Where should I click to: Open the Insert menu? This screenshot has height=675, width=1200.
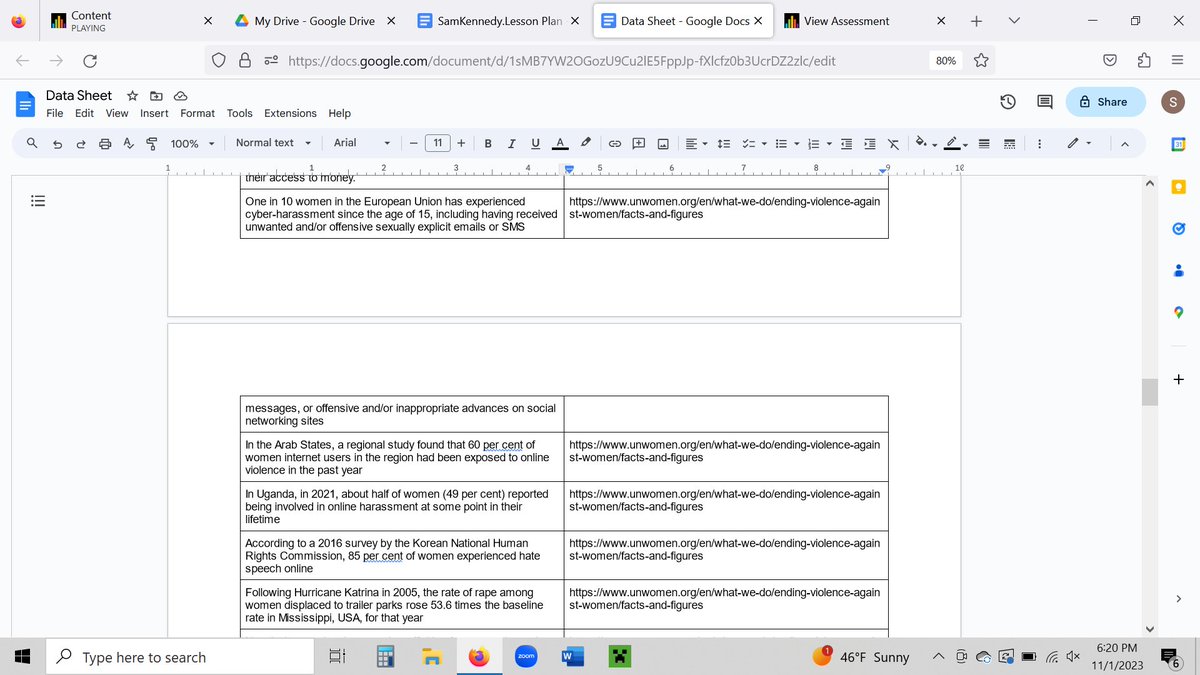[x=154, y=113]
